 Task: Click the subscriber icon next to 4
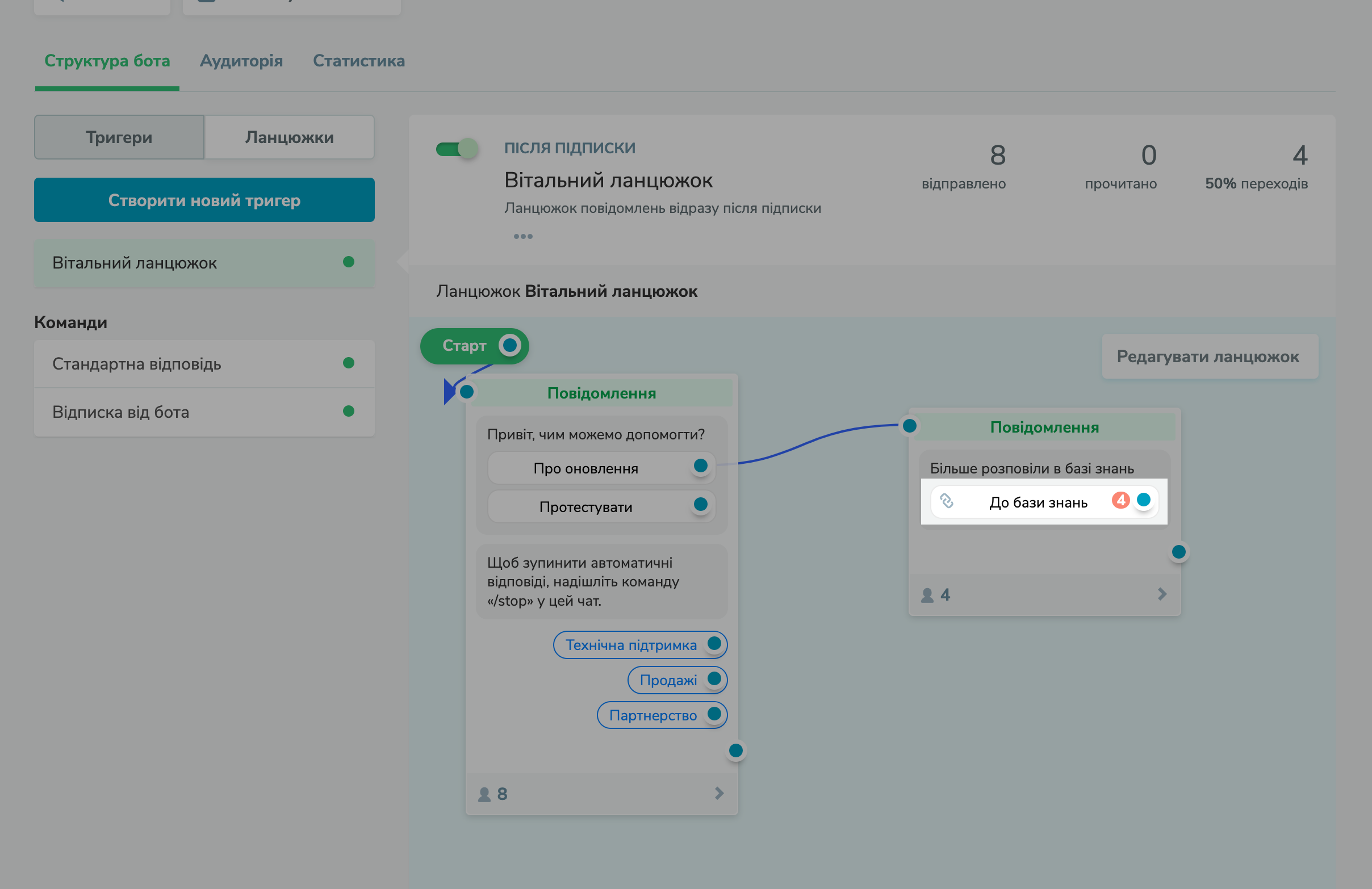(x=927, y=594)
